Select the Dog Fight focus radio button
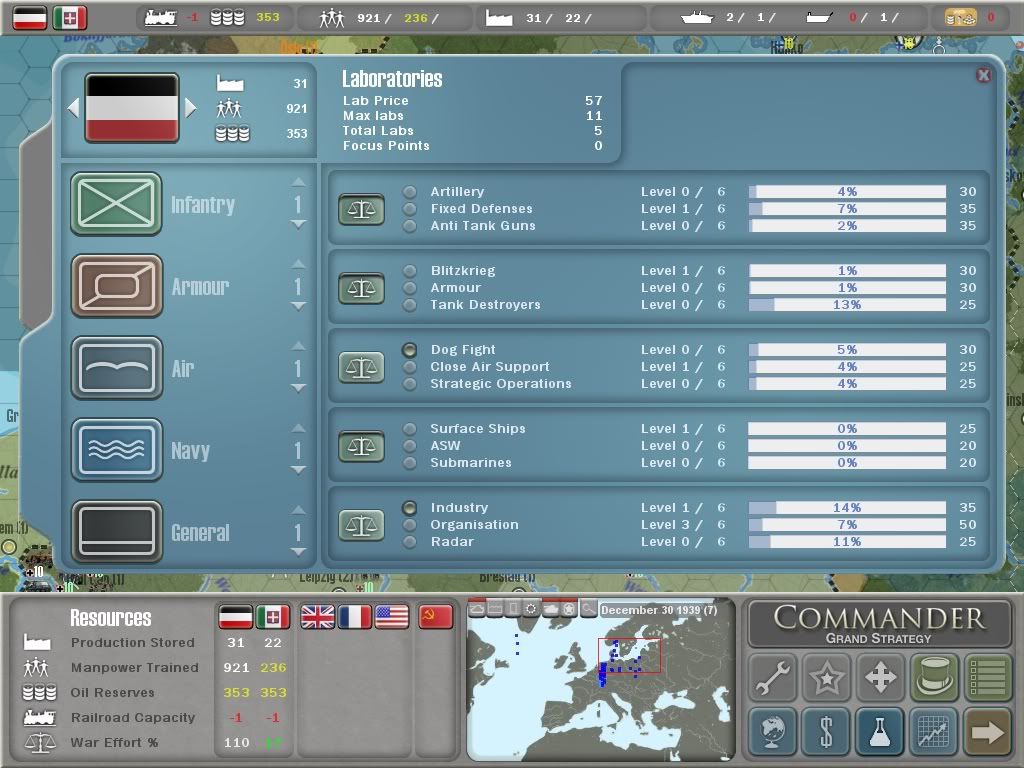Screen dimensions: 1024x768 [409, 350]
